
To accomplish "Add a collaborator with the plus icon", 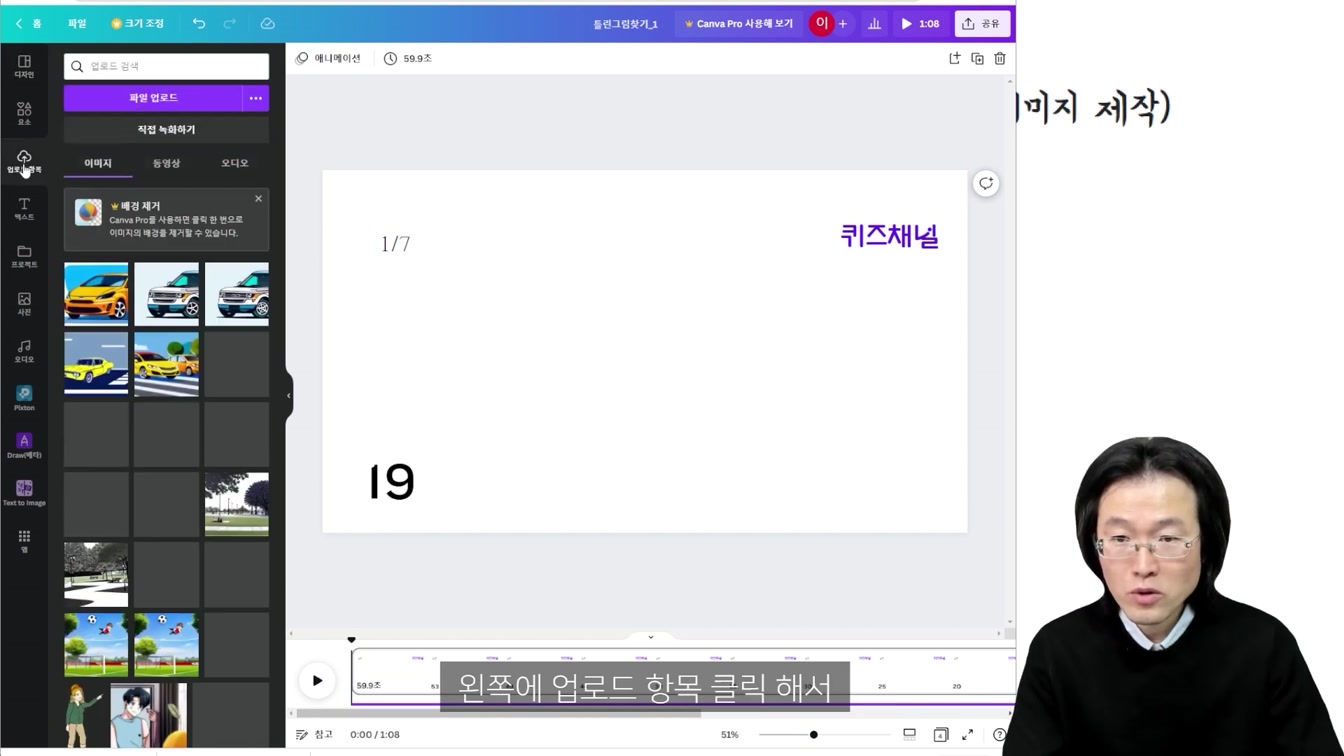I will point(843,23).
